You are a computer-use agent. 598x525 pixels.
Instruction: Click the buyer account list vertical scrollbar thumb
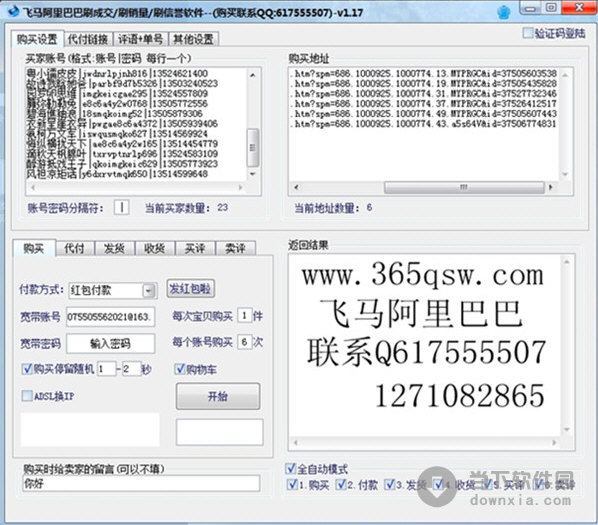(252, 147)
